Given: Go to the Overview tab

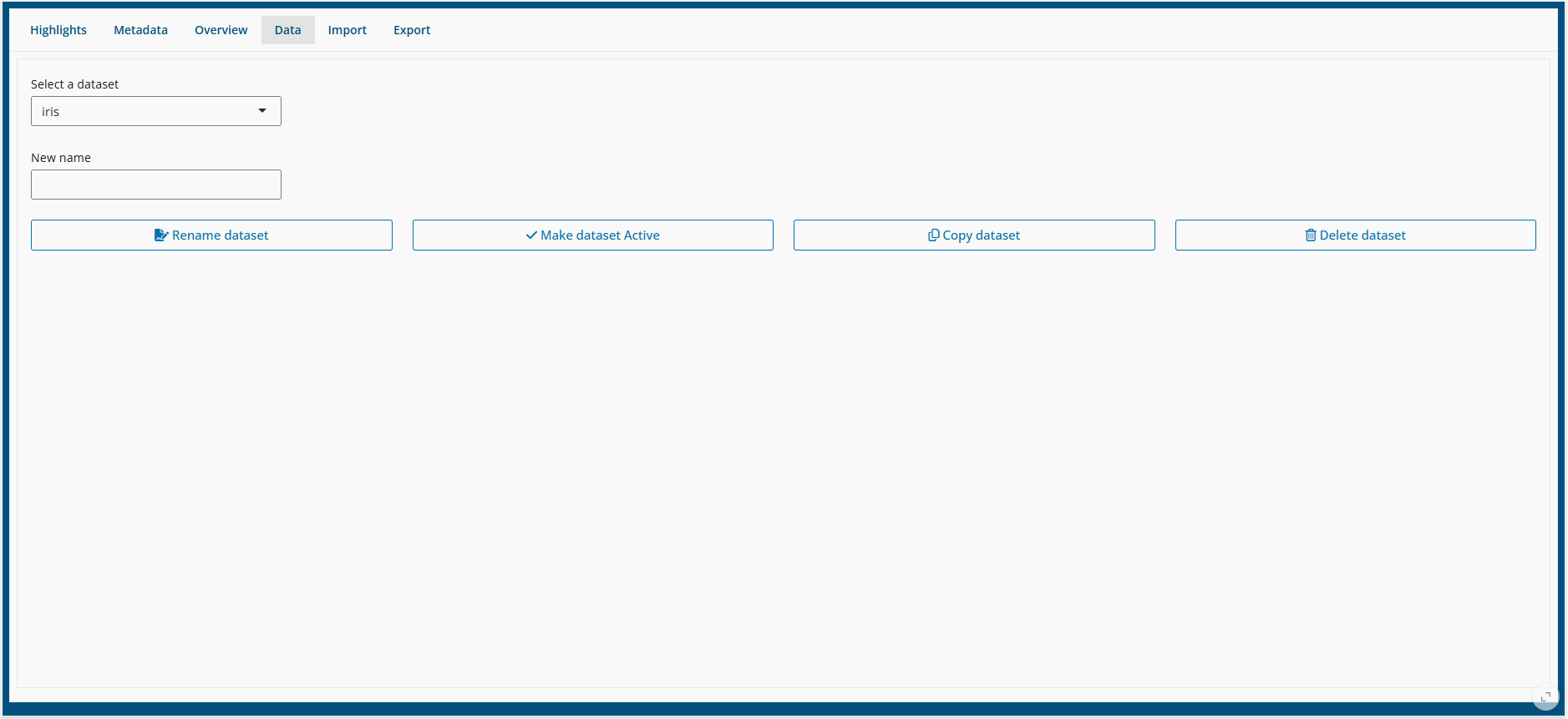Looking at the screenshot, I should (221, 30).
